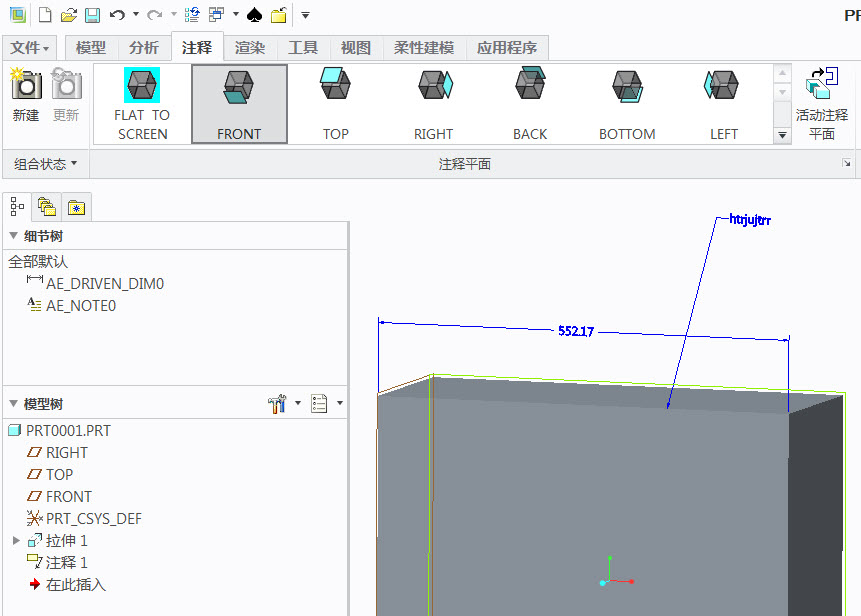Image resolution: width=861 pixels, height=616 pixels.
Task: Select 注释 1 feature in the model tree
Action: 57,562
